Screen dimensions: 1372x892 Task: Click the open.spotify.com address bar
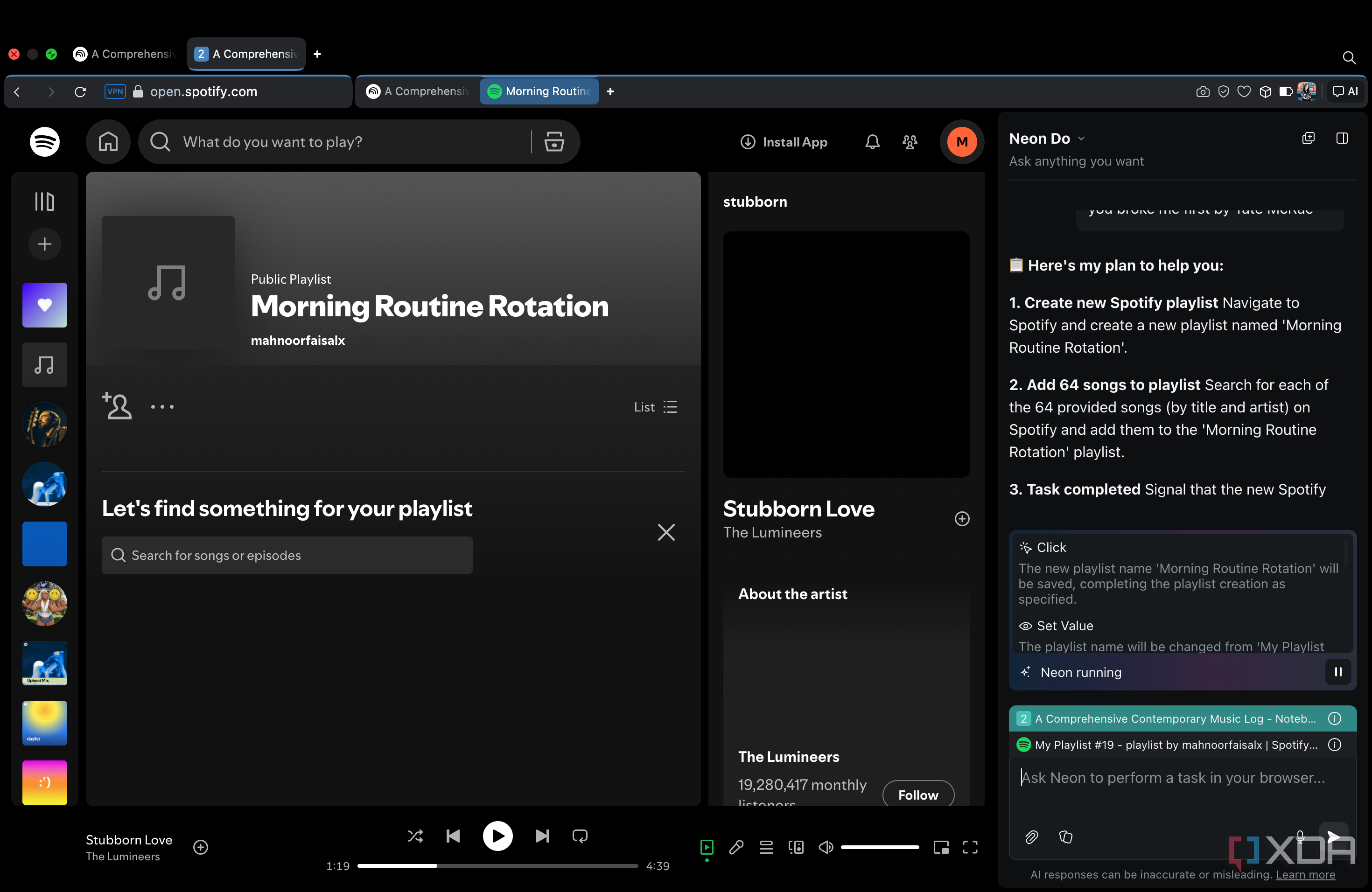[x=203, y=91]
